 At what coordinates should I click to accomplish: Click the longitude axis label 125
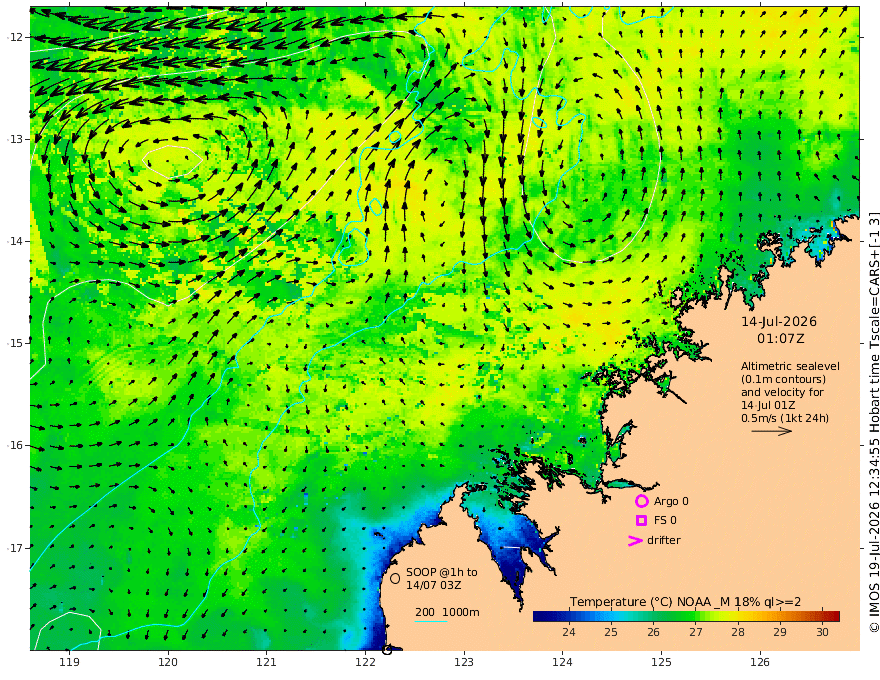[661, 662]
